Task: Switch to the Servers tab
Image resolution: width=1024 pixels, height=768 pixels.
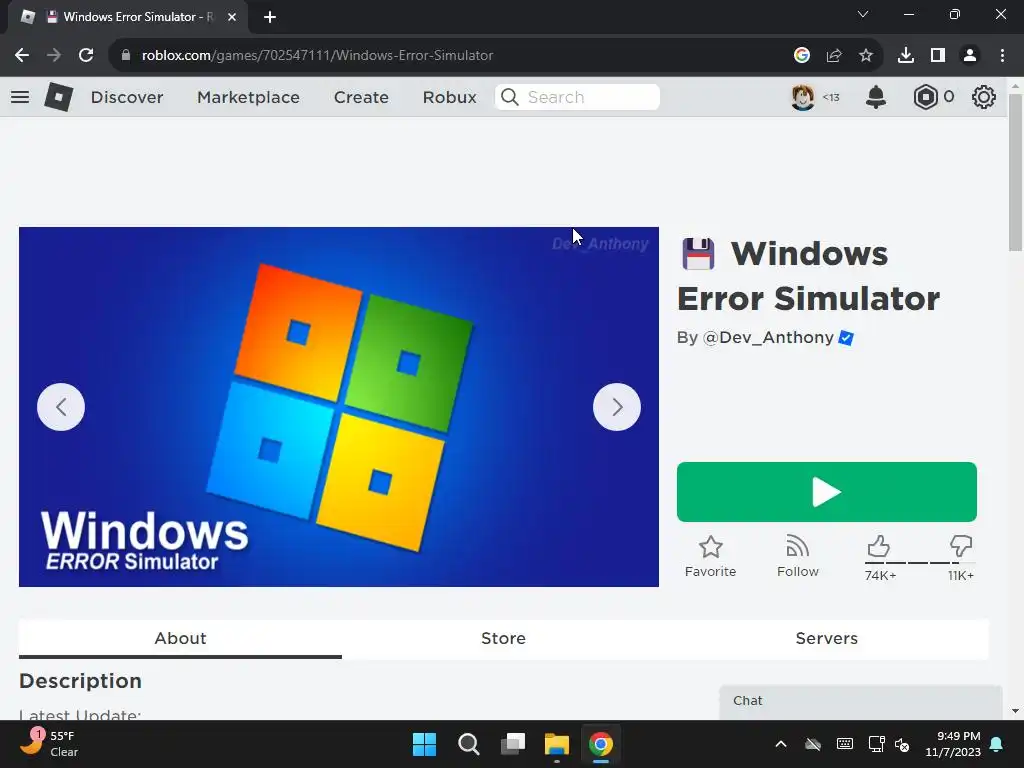Action: pos(826,638)
